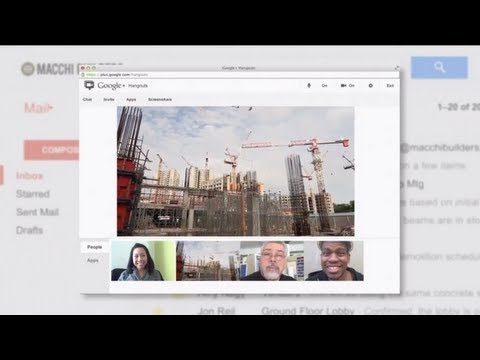Viewport: 480px width, 360px height.
Task: Select the smiling man thumbnail on right
Action: (x=334, y=261)
